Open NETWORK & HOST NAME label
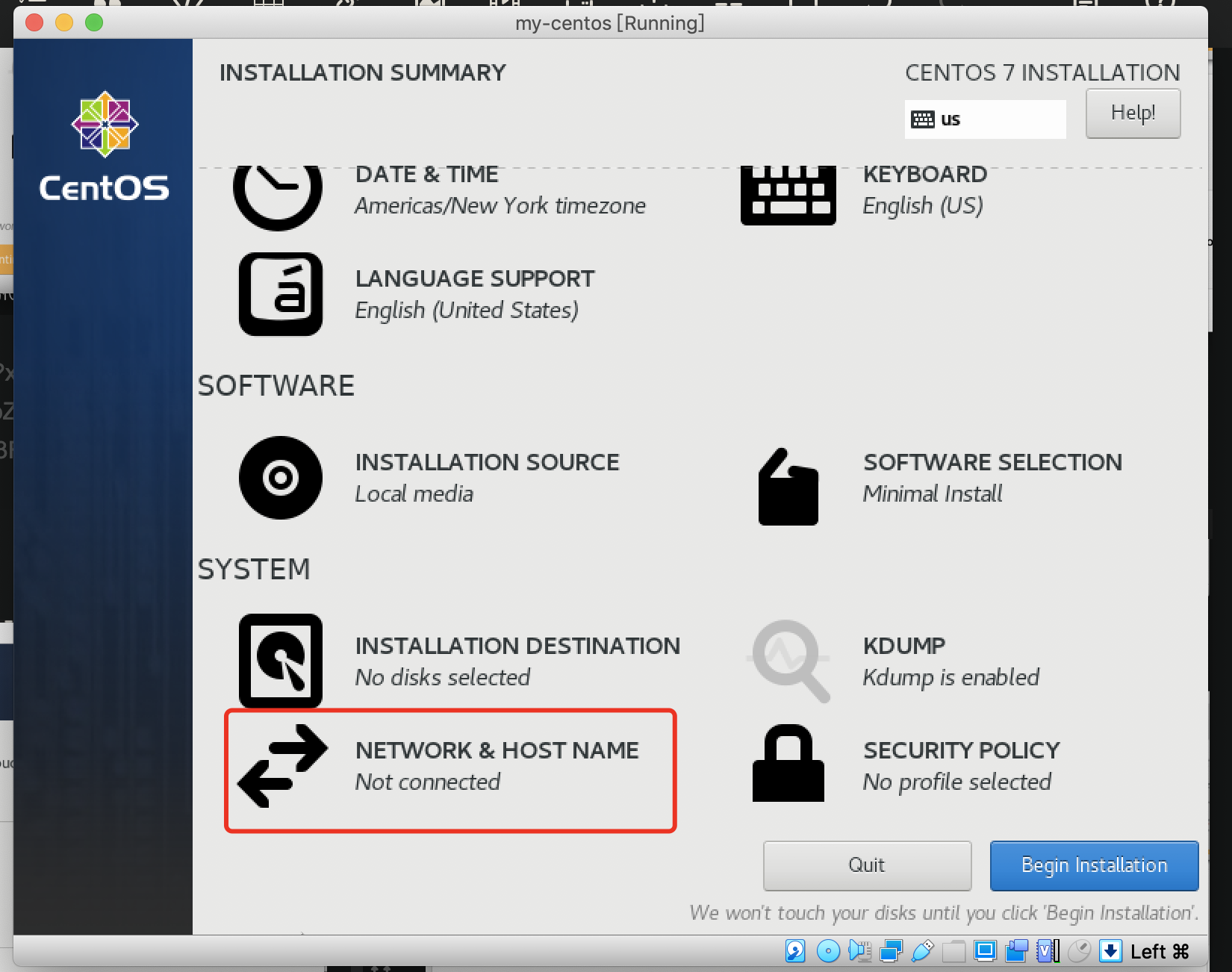Screen dimensions: 1232x972 coord(497,750)
